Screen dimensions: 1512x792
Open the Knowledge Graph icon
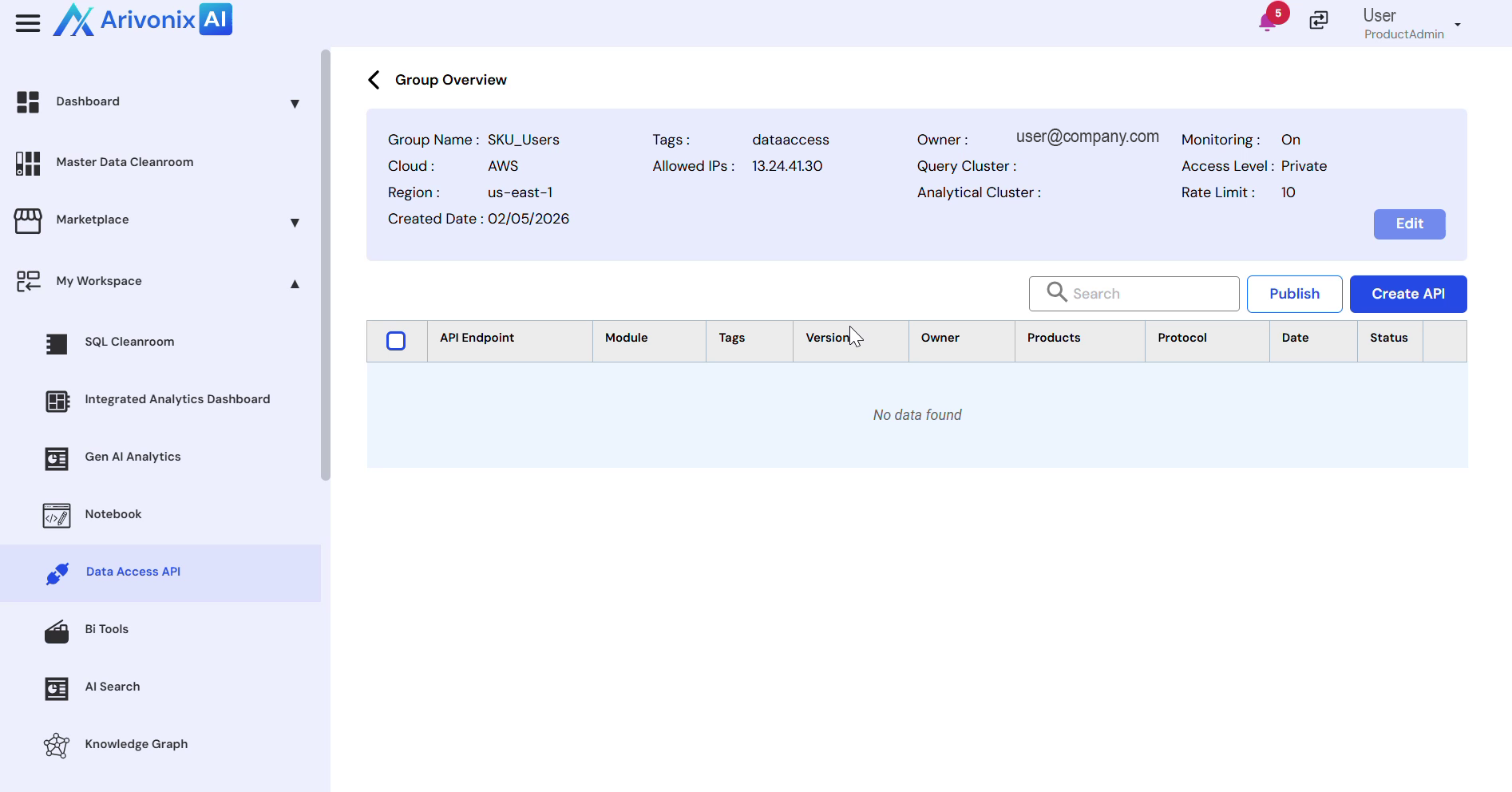click(57, 745)
